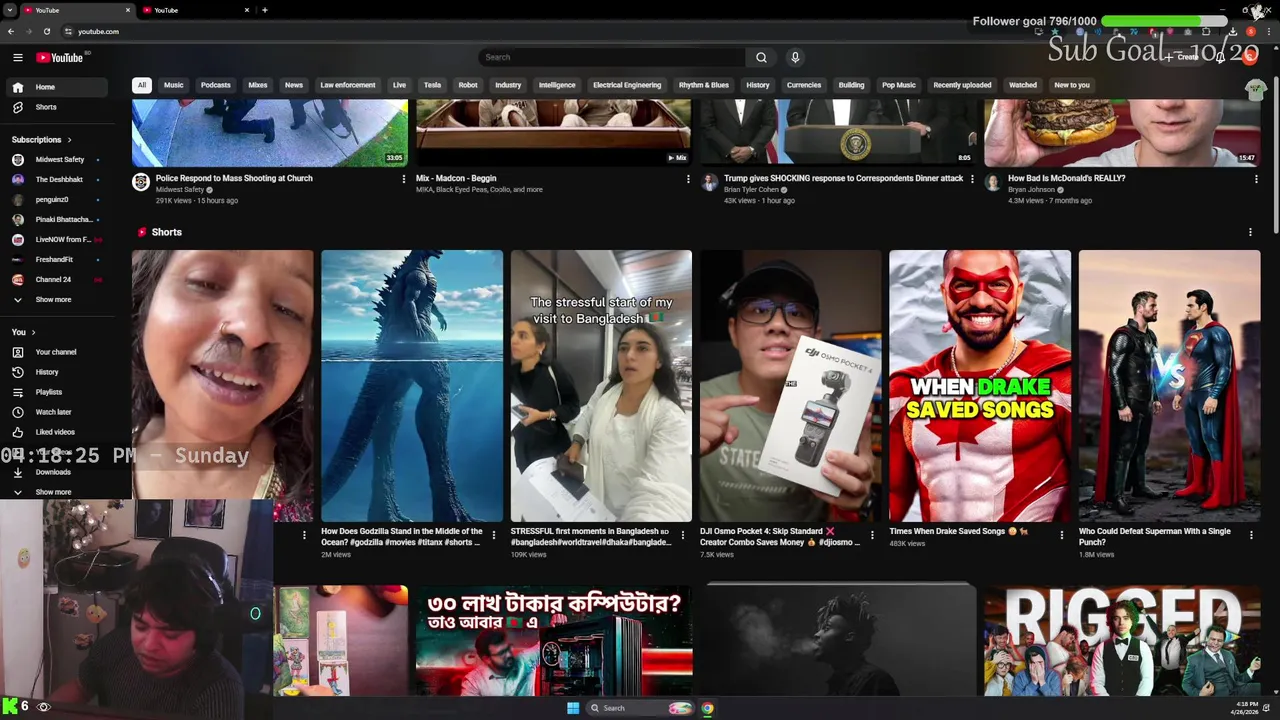Start voice search with the microphone

(795, 57)
